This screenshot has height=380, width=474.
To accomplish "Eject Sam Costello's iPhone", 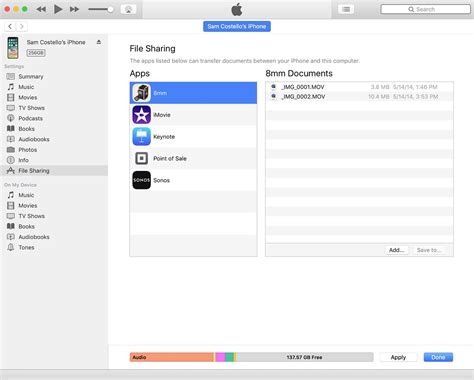I will click(x=99, y=42).
